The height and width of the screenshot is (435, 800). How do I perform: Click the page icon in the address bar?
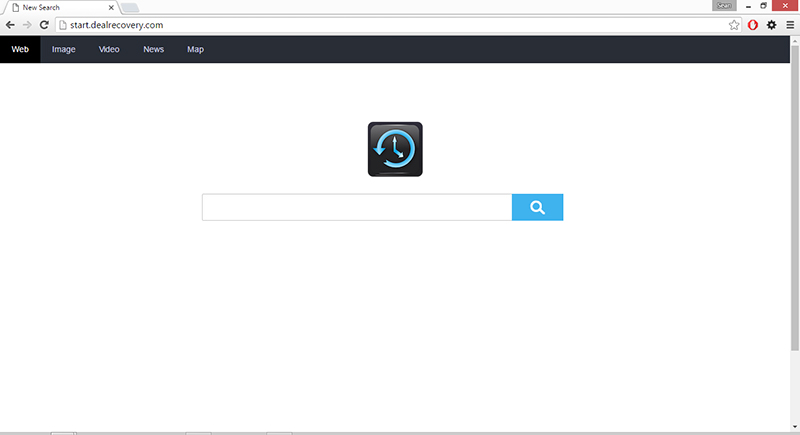click(x=63, y=25)
